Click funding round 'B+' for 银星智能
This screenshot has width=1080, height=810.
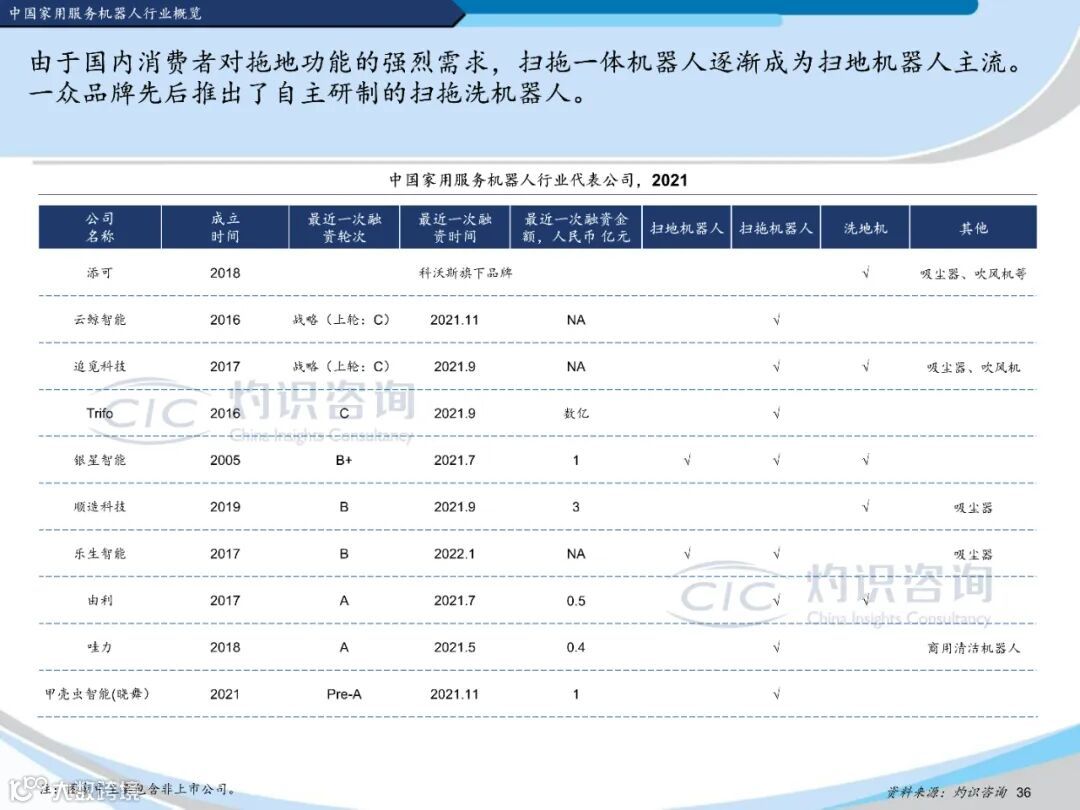(x=344, y=460)
